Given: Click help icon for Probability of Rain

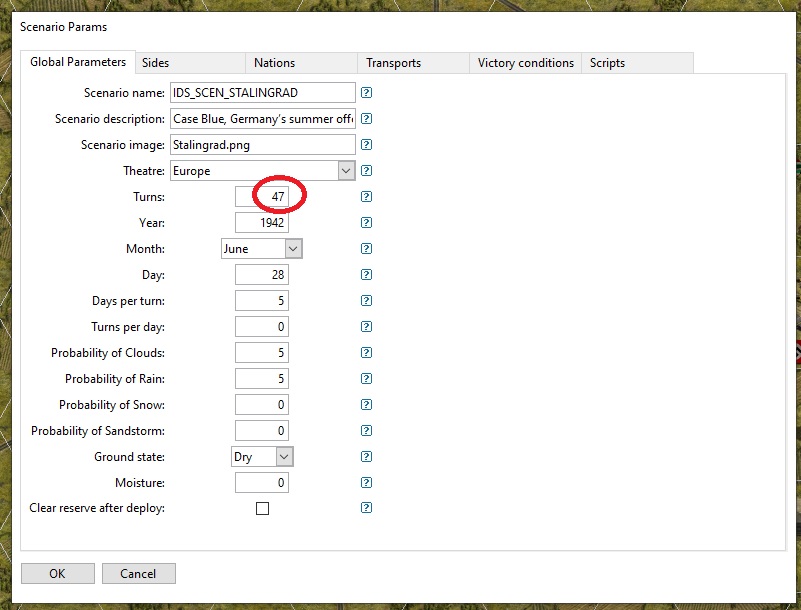Looking at the screenshot, I should (366, 379).
